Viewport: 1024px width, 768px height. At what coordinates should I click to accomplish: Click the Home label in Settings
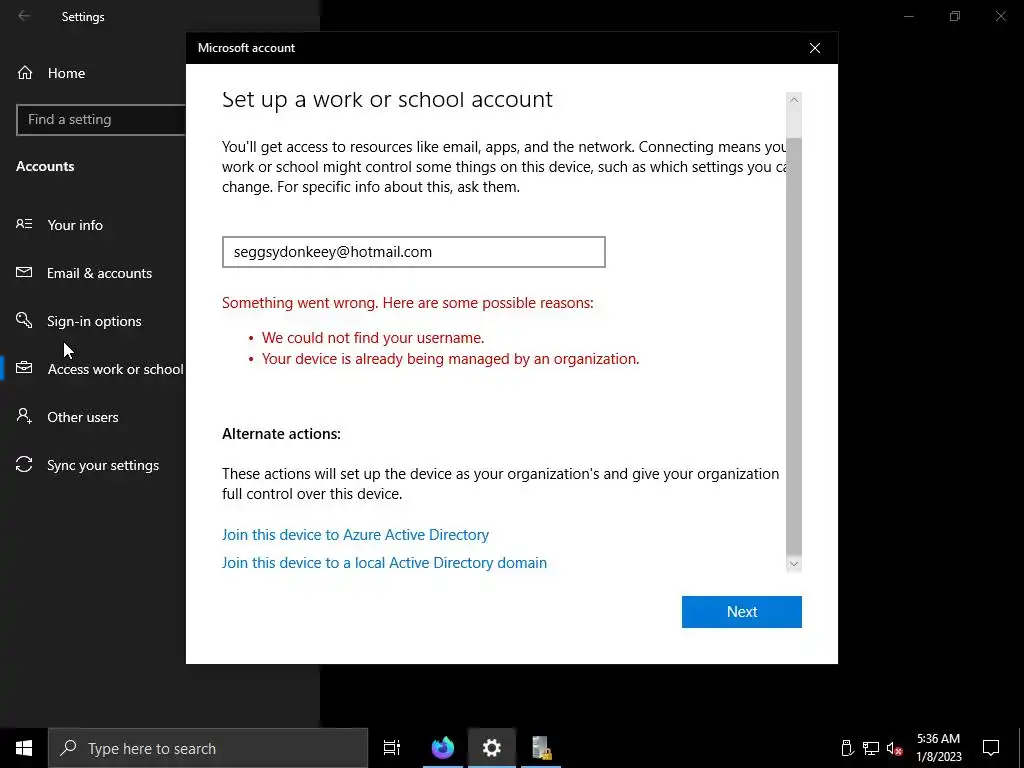[66, 73]
